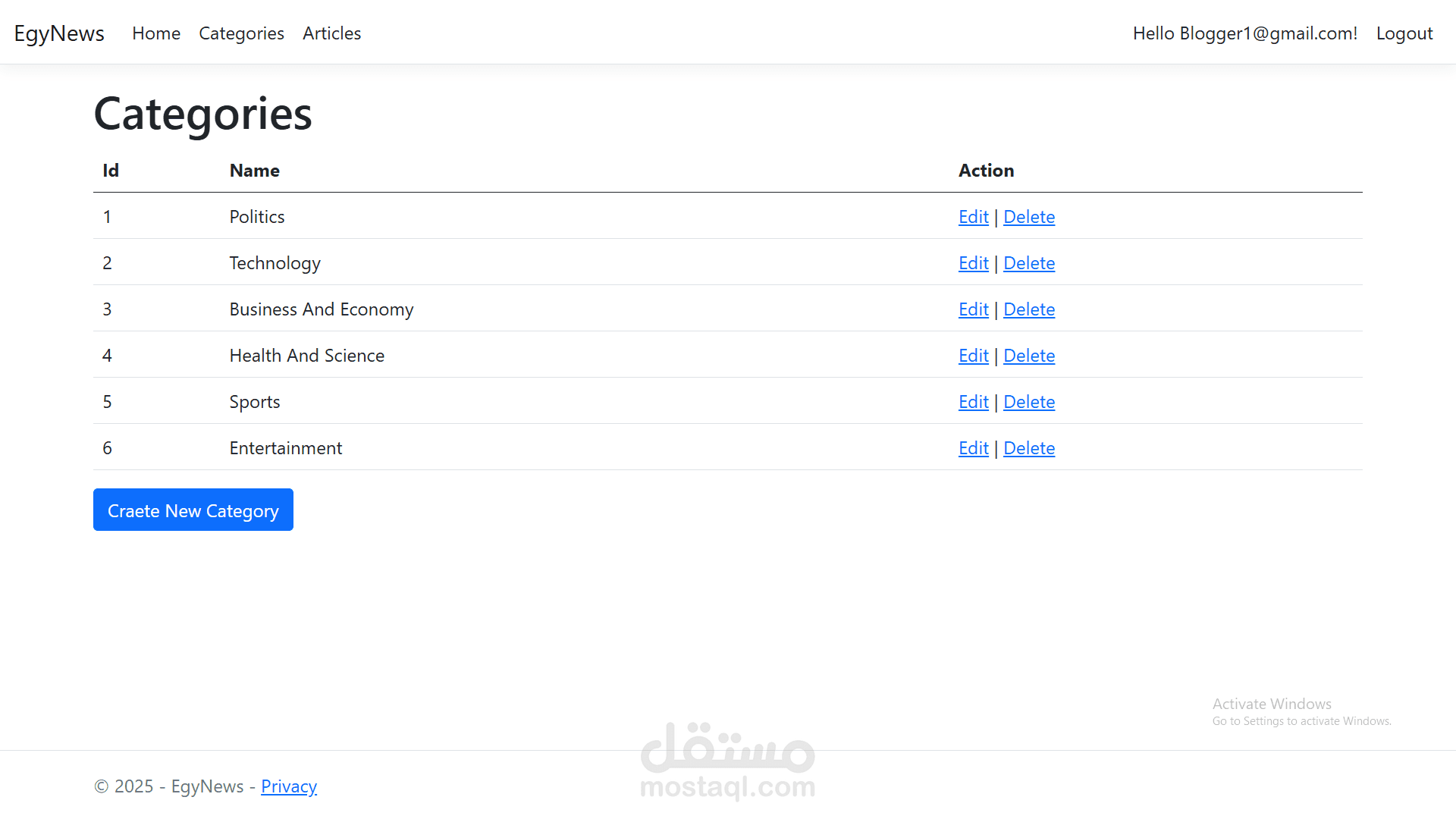Edit Business And Economy category
The width and height of the screenshot is (1456, 819).
973,309
